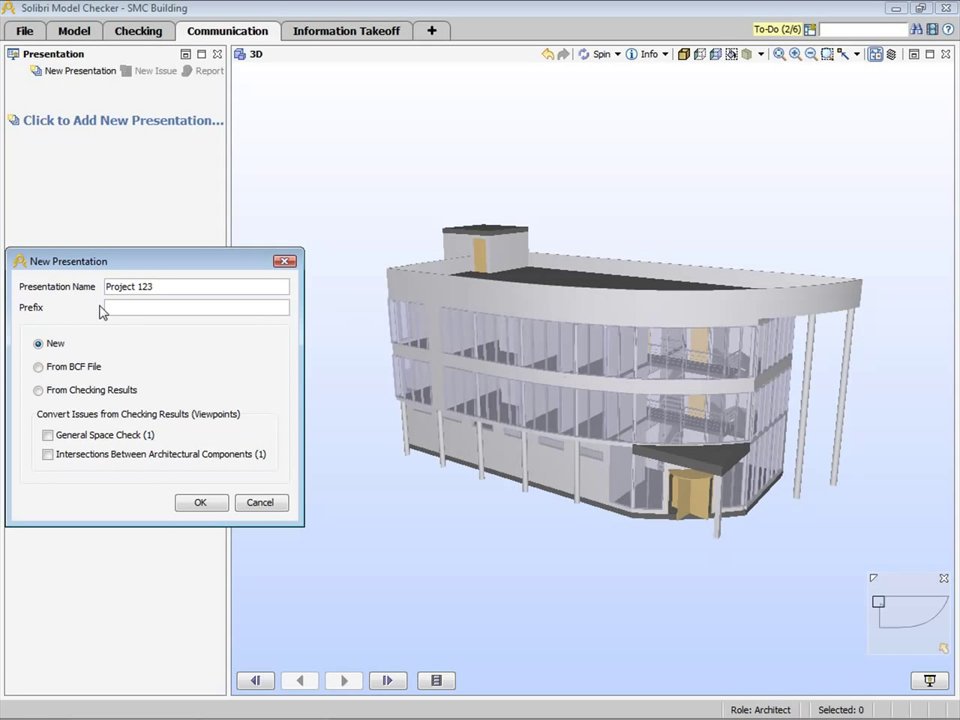Go to previous slide button
Screen dimensions: 960x720
(x=299, y=680)
